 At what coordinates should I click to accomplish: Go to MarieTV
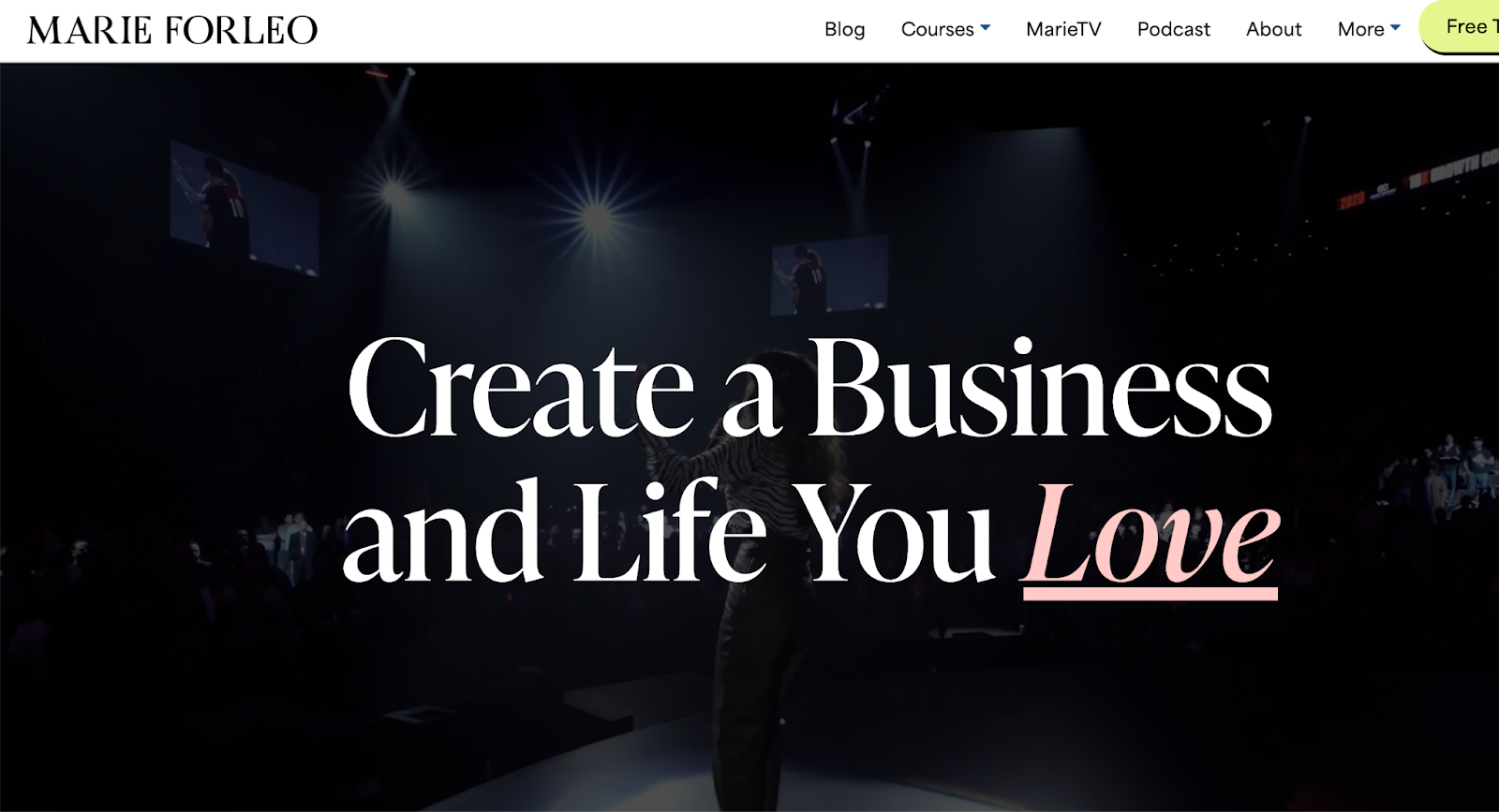1063,29
